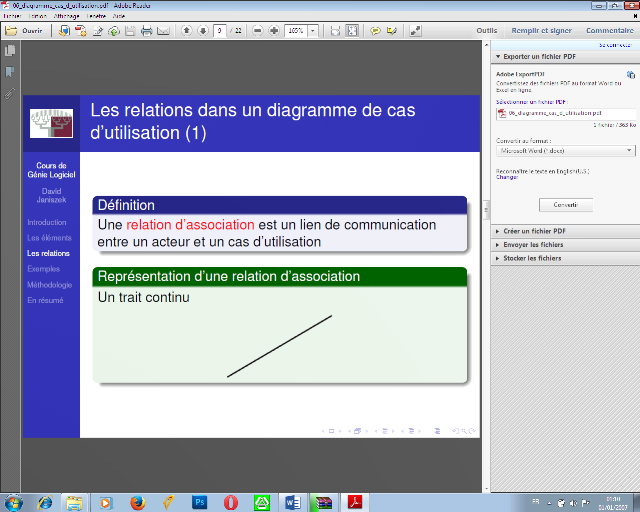This screenshot has width=640, height=512.
Task: Click the Changer language link
Action: click(507, 177)
